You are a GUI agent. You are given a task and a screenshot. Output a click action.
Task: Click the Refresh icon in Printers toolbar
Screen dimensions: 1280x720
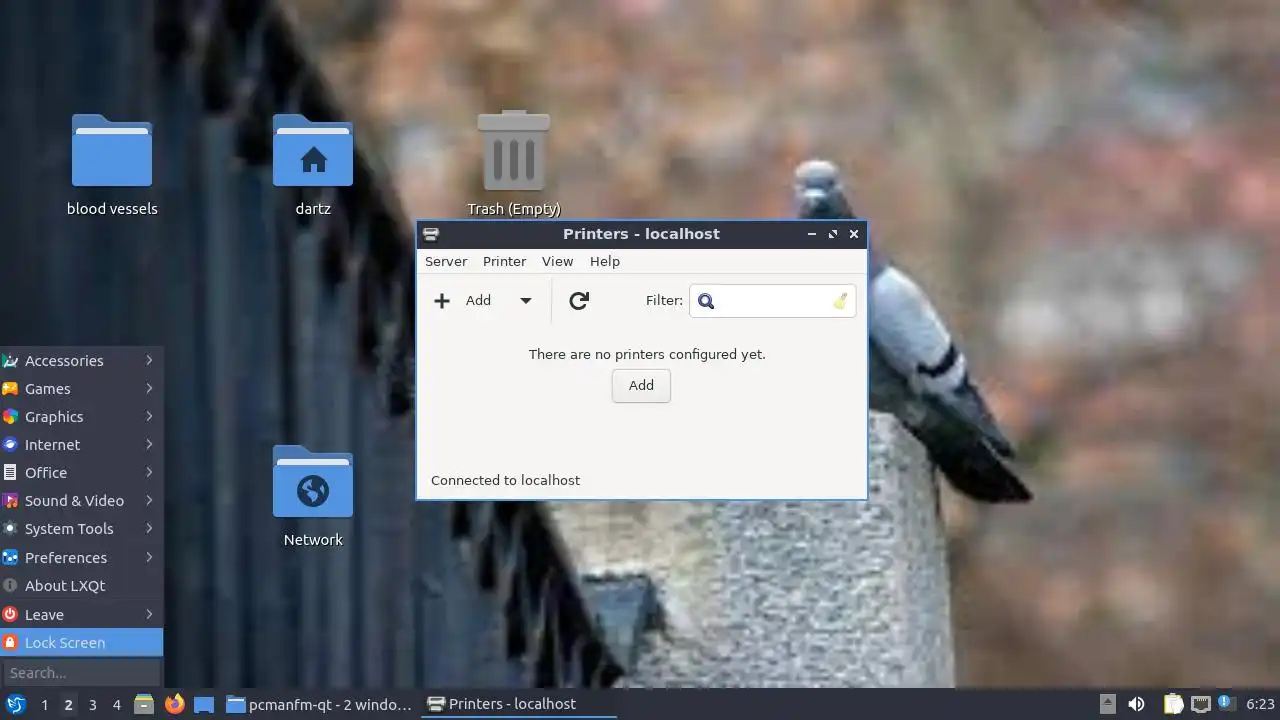[x=578, y=300]
